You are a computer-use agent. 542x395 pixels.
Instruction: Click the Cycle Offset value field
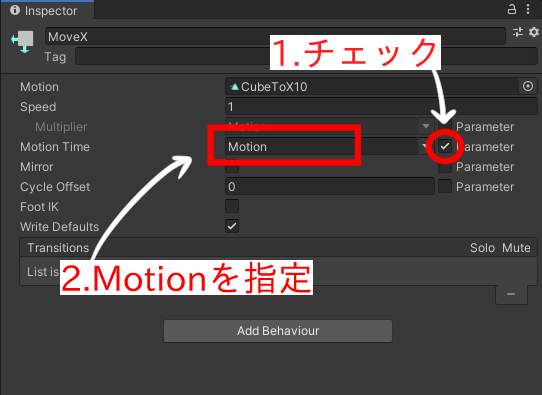(x=330, y=187)
